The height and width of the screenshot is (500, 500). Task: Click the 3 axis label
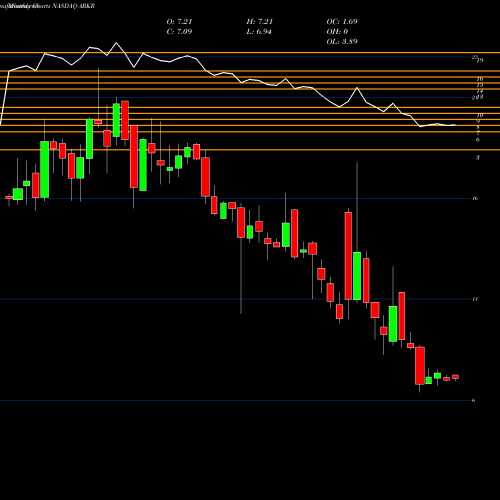478,157
